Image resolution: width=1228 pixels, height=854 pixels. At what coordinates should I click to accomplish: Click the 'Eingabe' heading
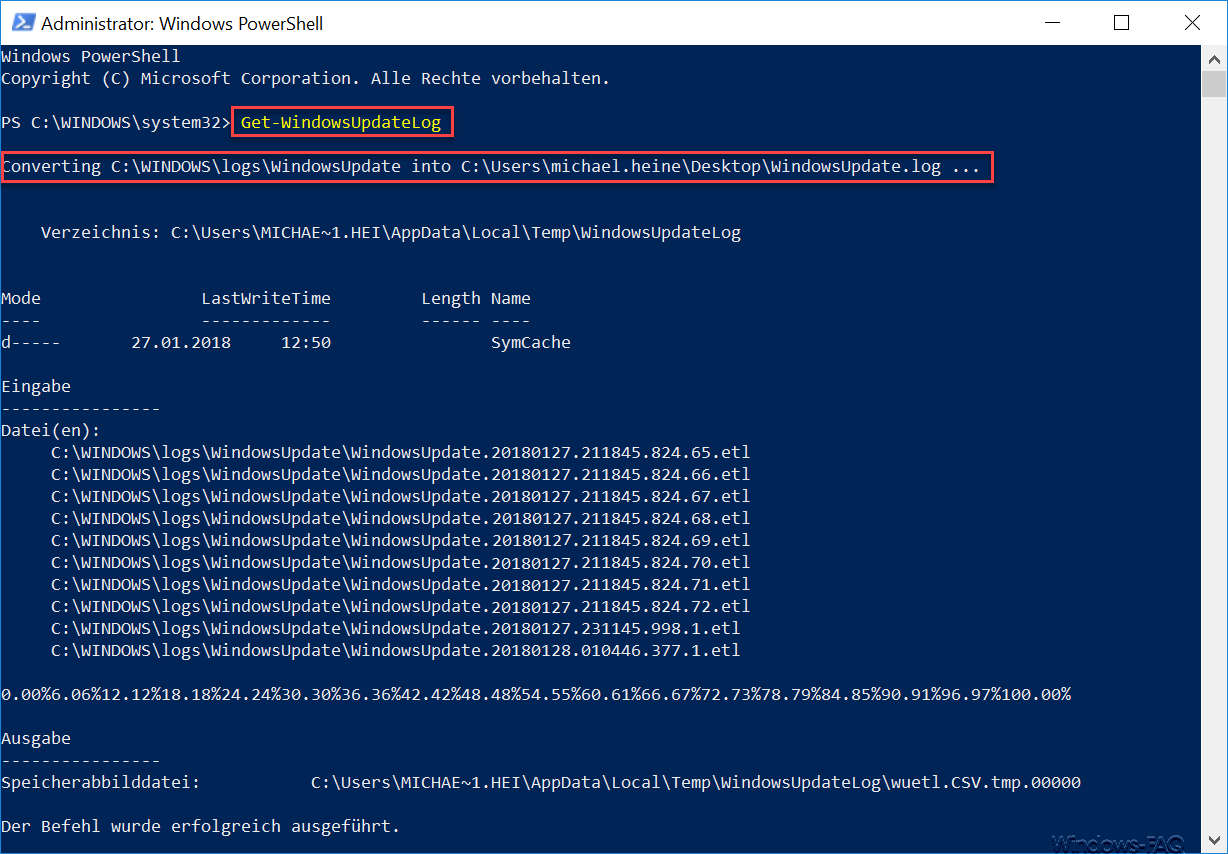click(36, 386)
